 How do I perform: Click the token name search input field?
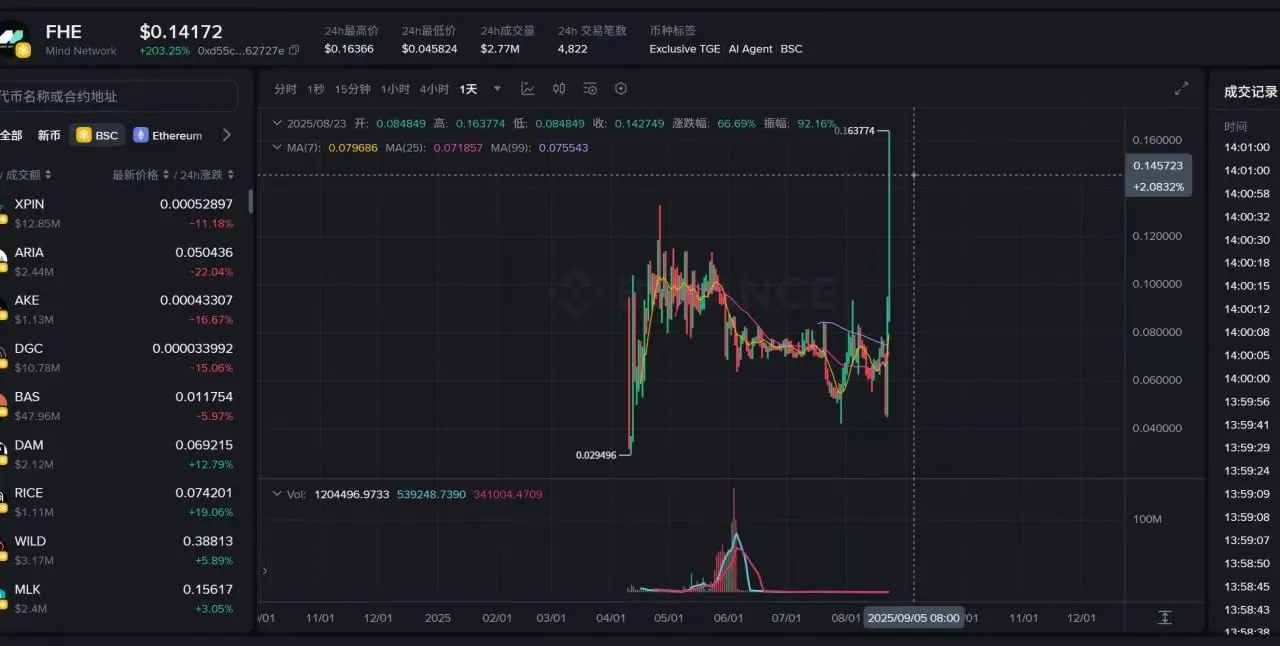[120, 96]
